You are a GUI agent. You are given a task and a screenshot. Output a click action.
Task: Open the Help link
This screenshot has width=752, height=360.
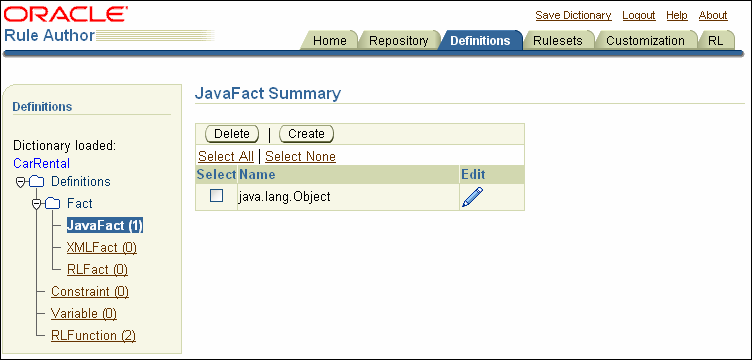[x=677, y=15]
